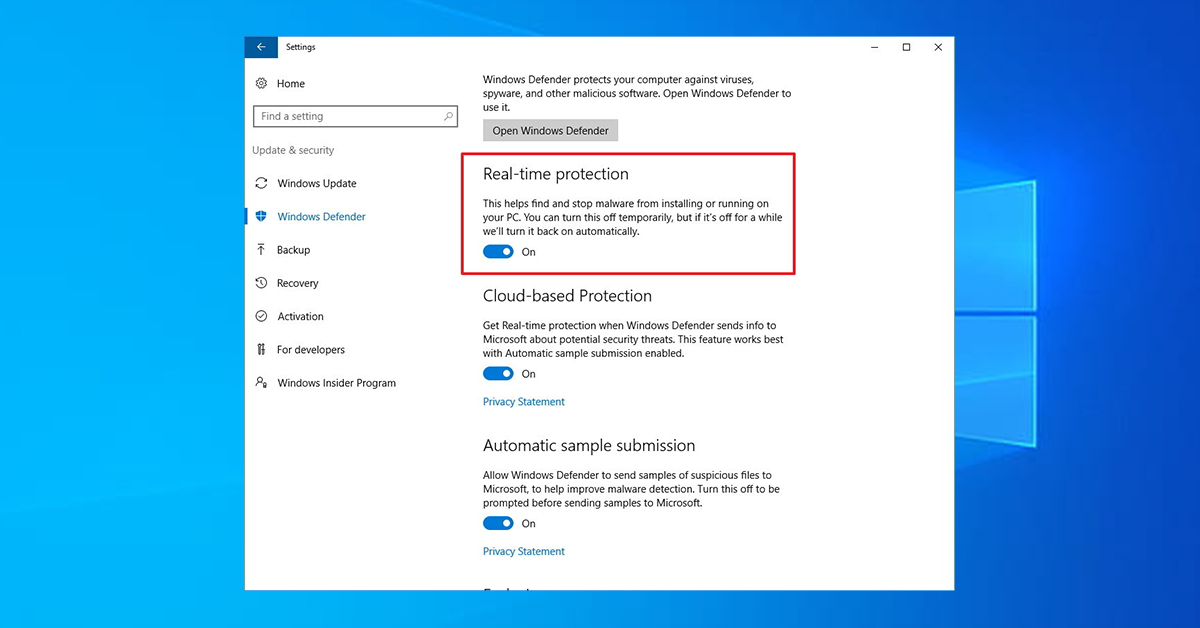
Task: Disable the Cloud-based Protection switch
Action: [x=498, y=374]
